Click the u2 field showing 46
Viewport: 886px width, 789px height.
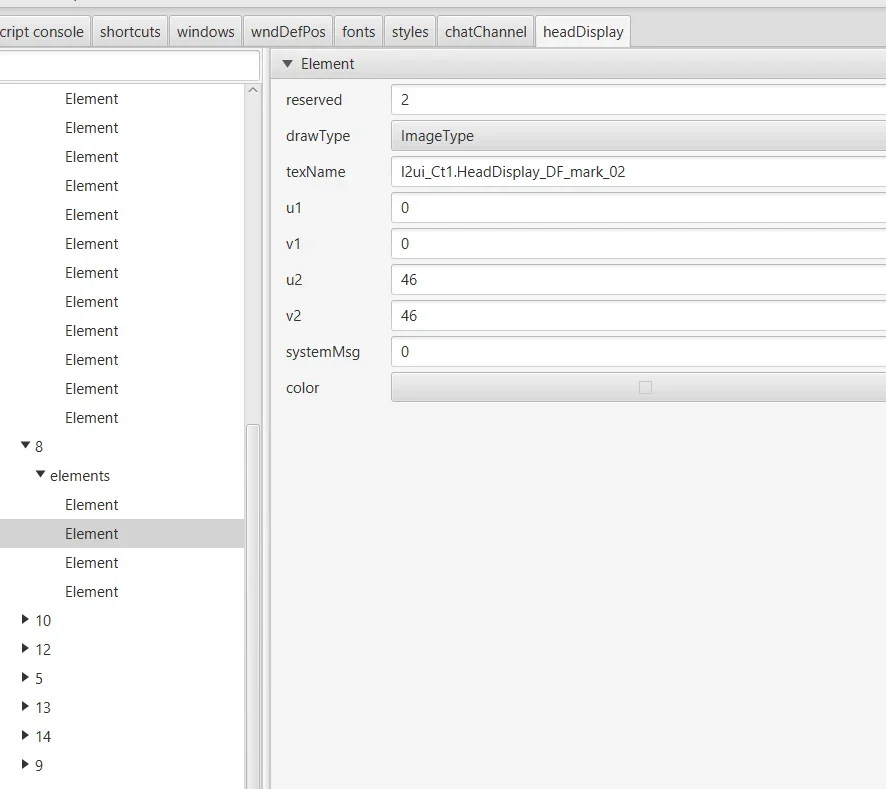point(639,280)
